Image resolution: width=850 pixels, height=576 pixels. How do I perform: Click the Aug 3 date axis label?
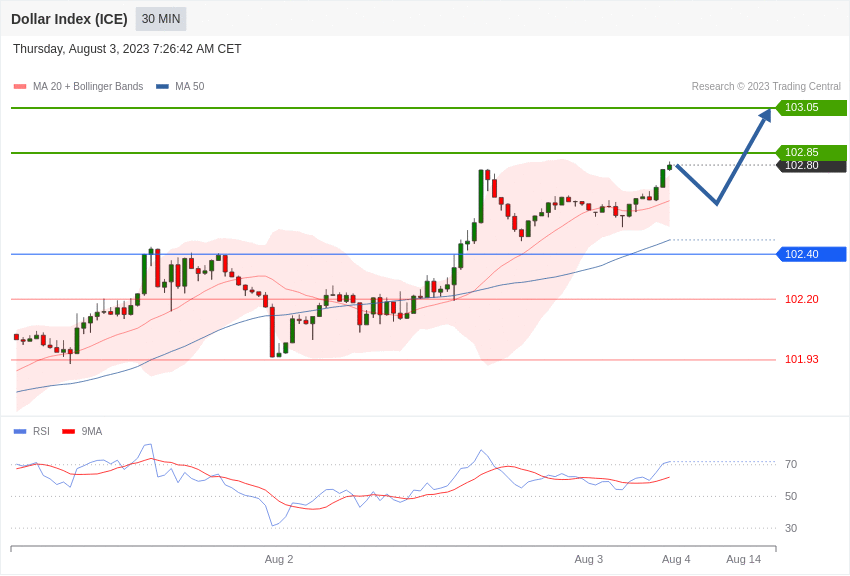[589, 559]
